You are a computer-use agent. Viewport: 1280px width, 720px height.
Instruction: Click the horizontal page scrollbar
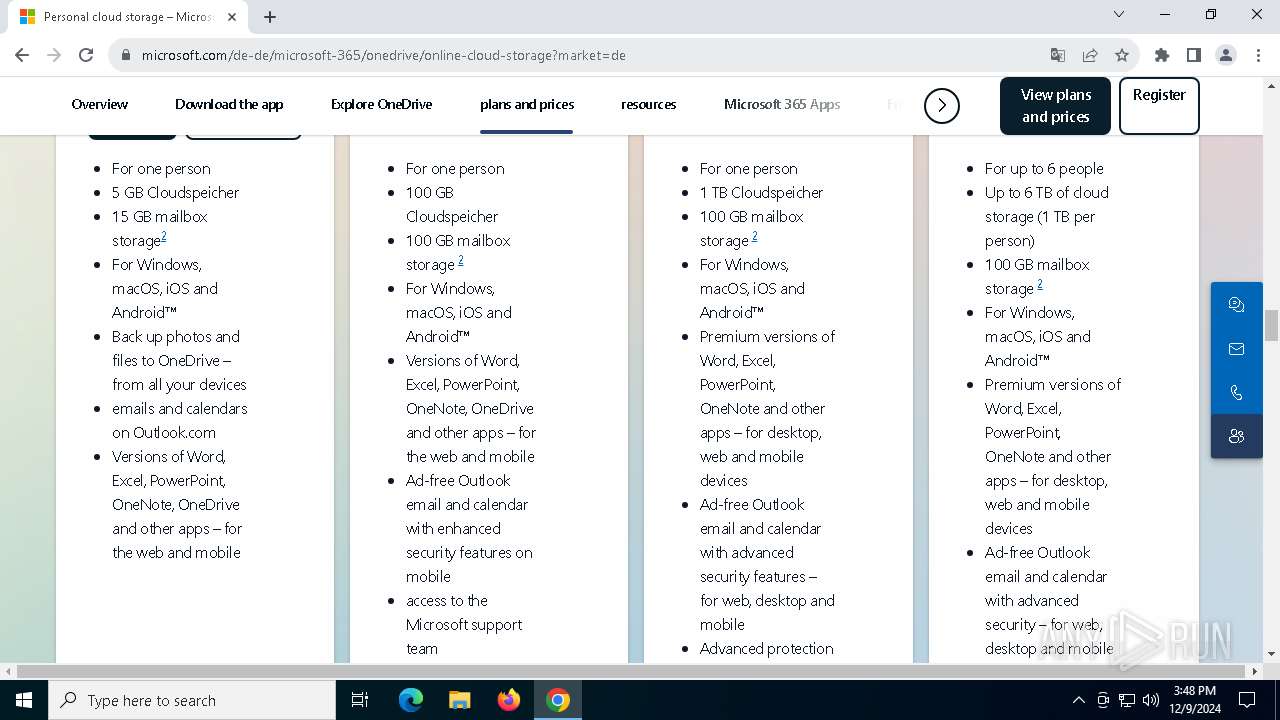point(632,671)
